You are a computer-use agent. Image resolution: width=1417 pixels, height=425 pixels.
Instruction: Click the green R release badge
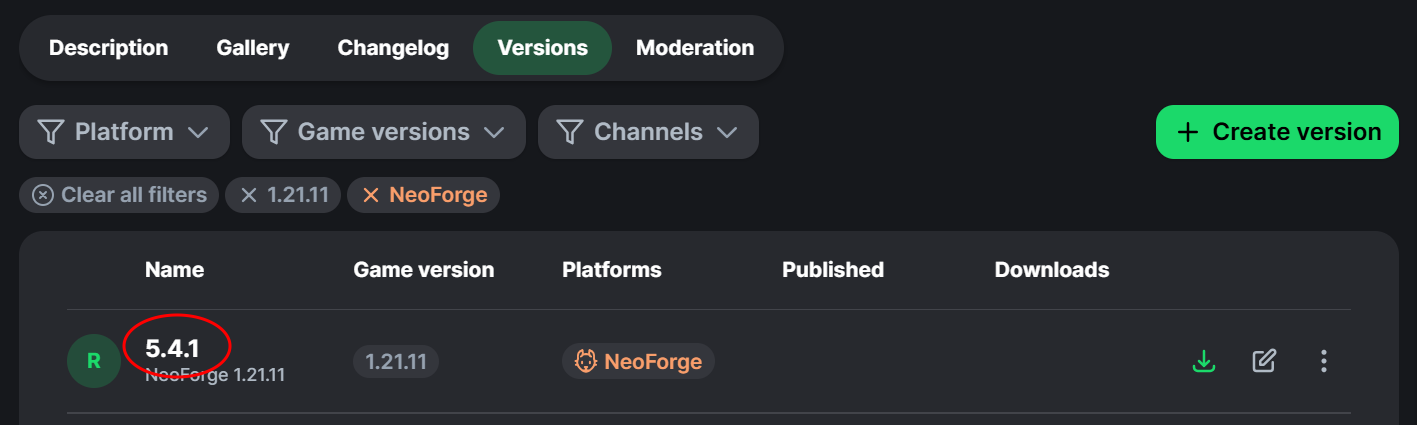94,361
